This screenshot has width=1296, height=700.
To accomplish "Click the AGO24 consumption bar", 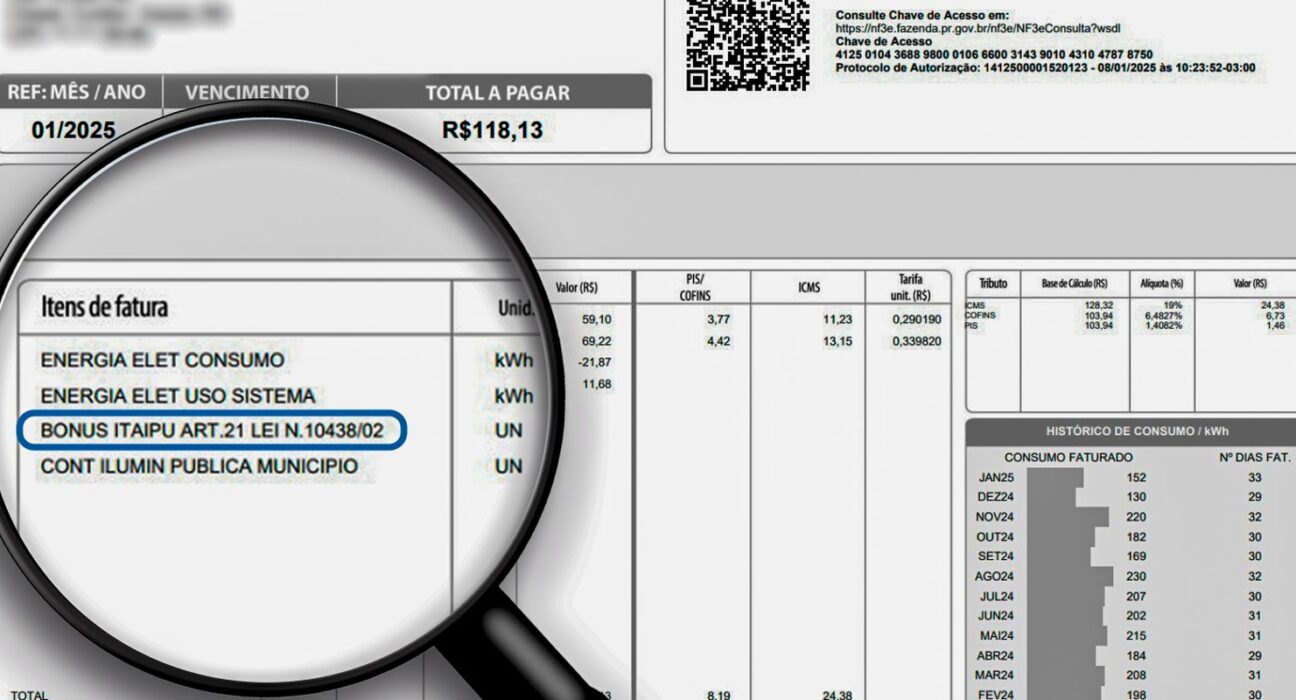I will coord(1070,576).
